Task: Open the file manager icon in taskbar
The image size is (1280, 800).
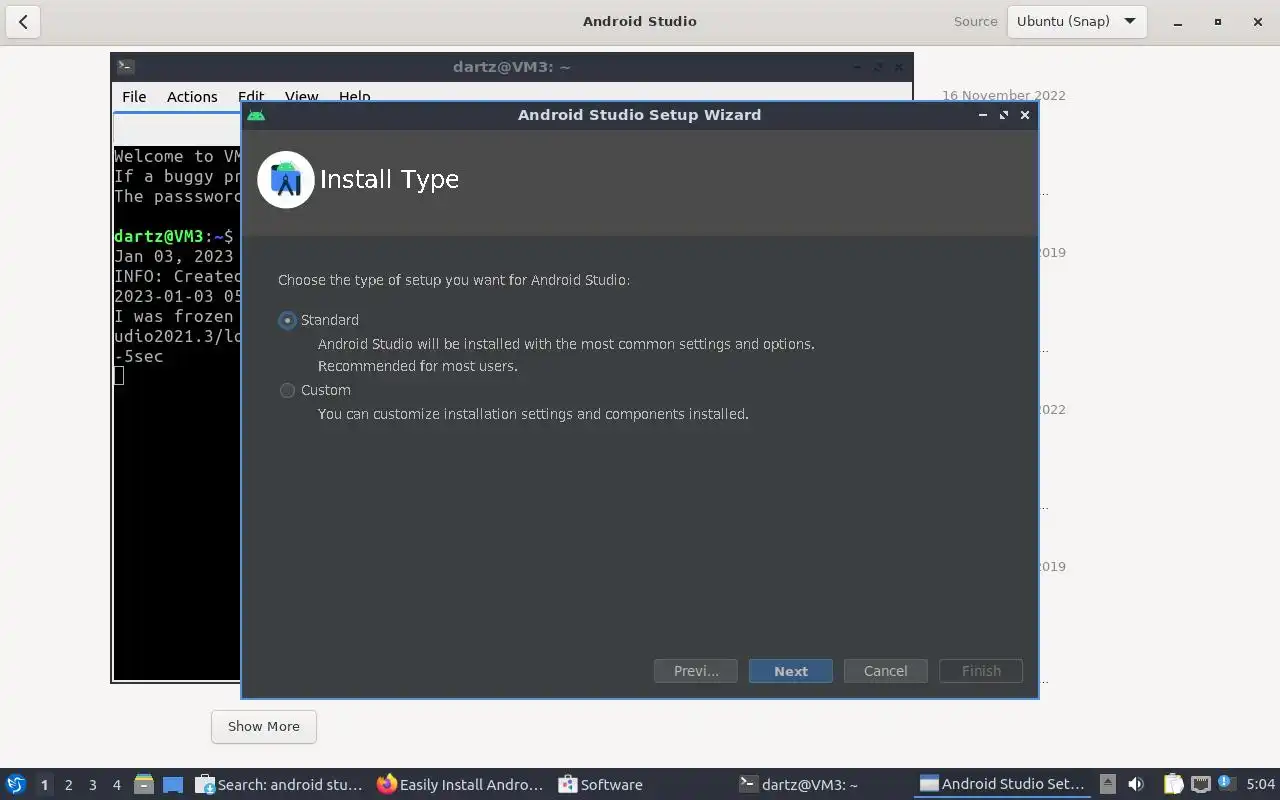Action: point(144,785)
